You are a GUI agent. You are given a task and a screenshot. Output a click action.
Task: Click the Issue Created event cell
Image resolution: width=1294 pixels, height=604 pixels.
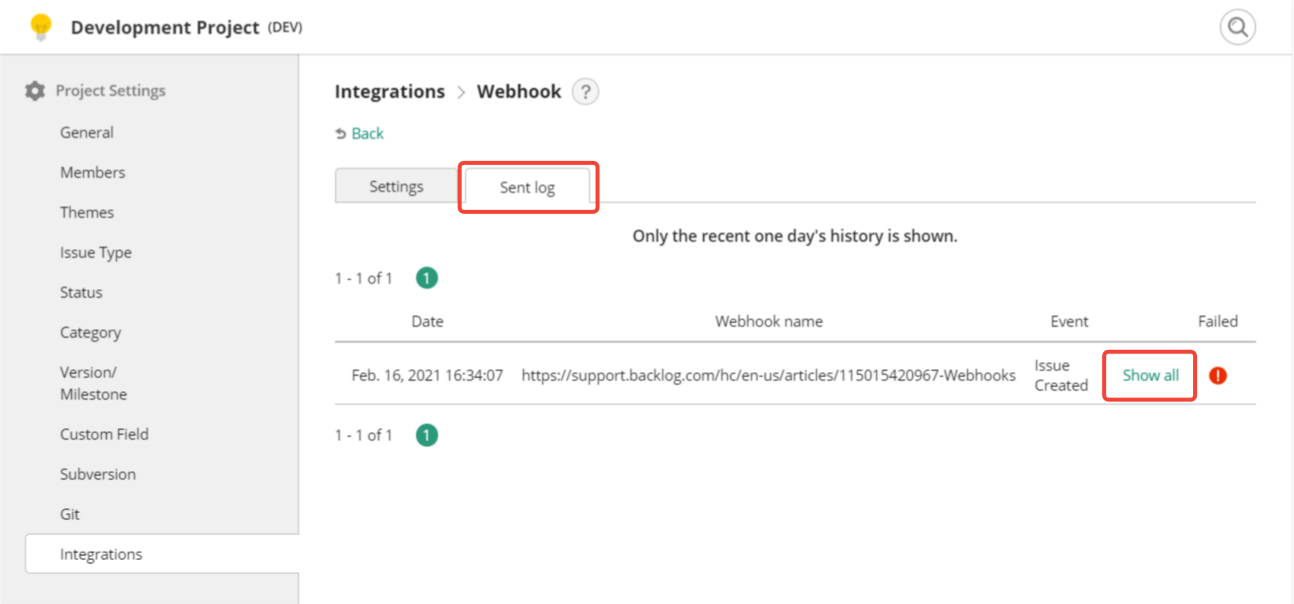tap(1061, 376)
